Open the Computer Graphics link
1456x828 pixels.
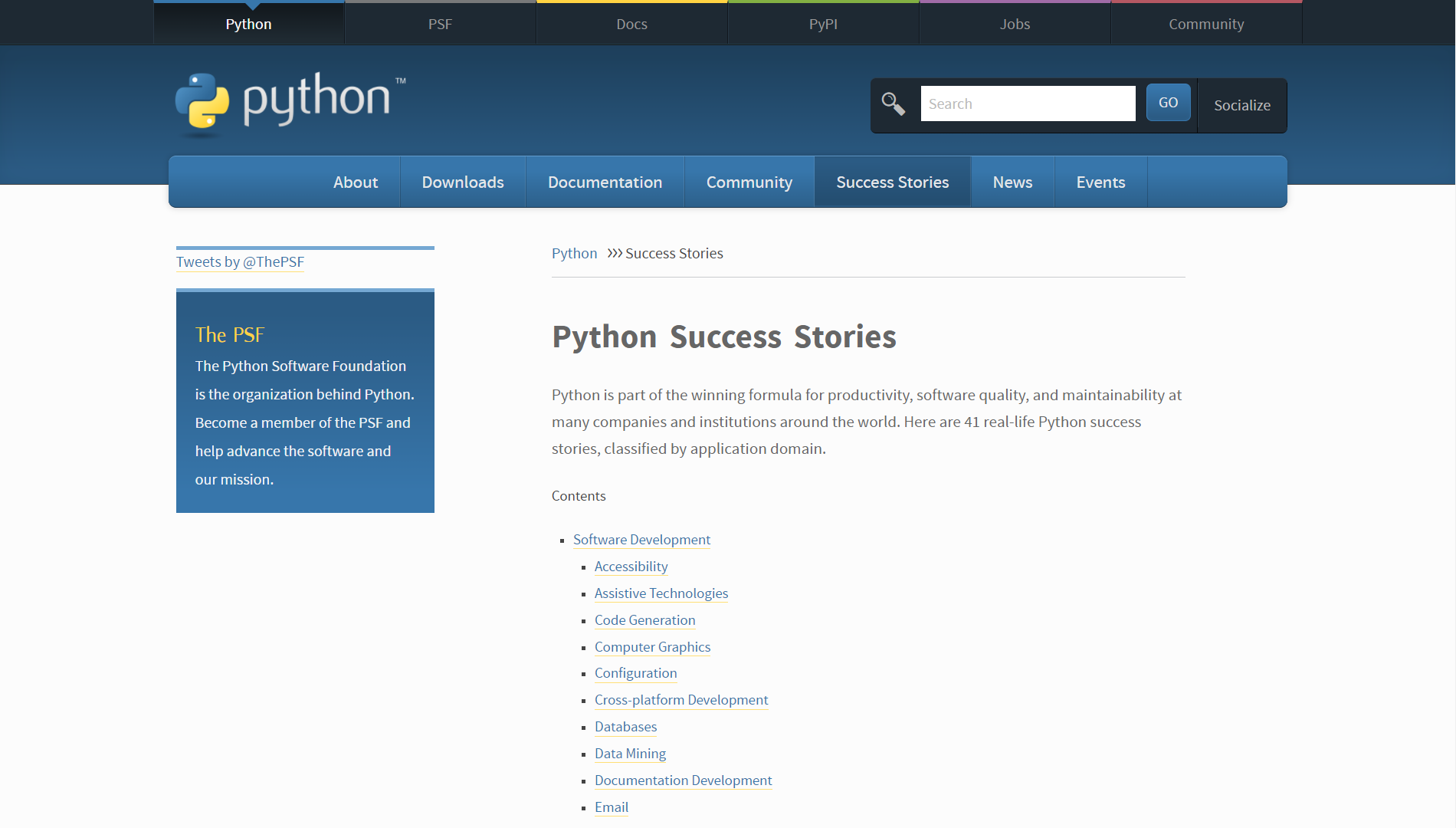653,647
